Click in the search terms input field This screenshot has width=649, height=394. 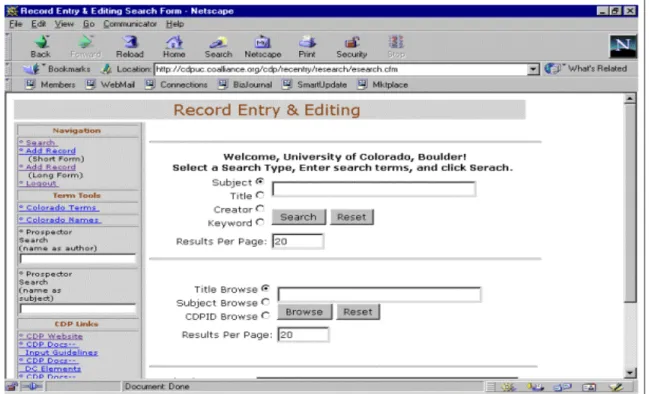click(374, 189)
